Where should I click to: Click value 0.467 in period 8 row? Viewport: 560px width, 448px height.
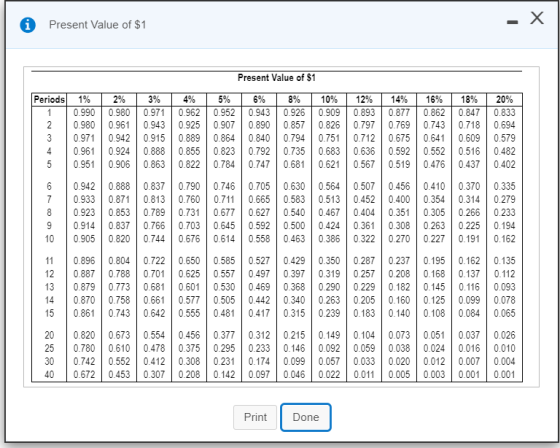pyautogui.click(x=329, y=213)
